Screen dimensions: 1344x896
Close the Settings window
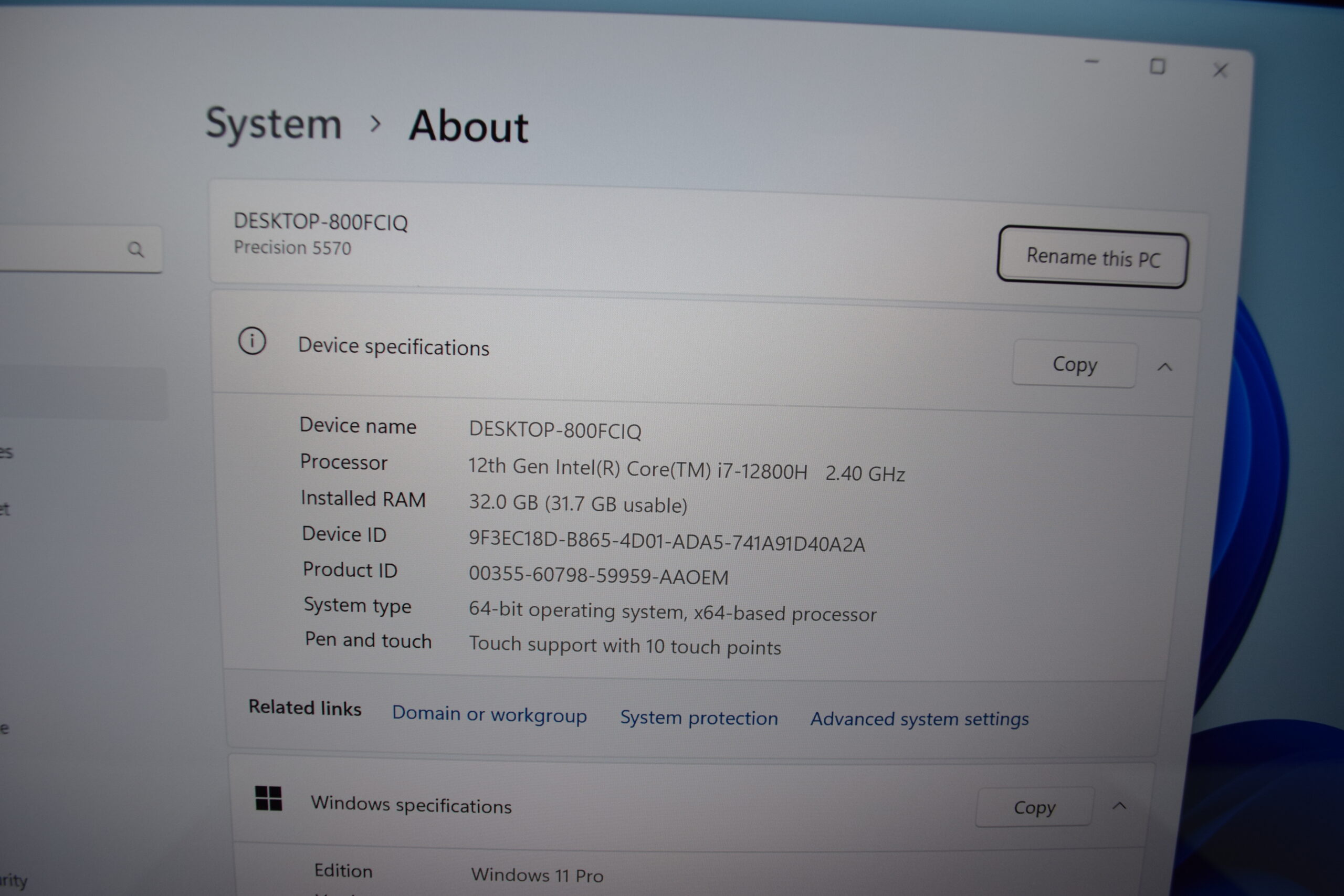tap(1220, 70)
